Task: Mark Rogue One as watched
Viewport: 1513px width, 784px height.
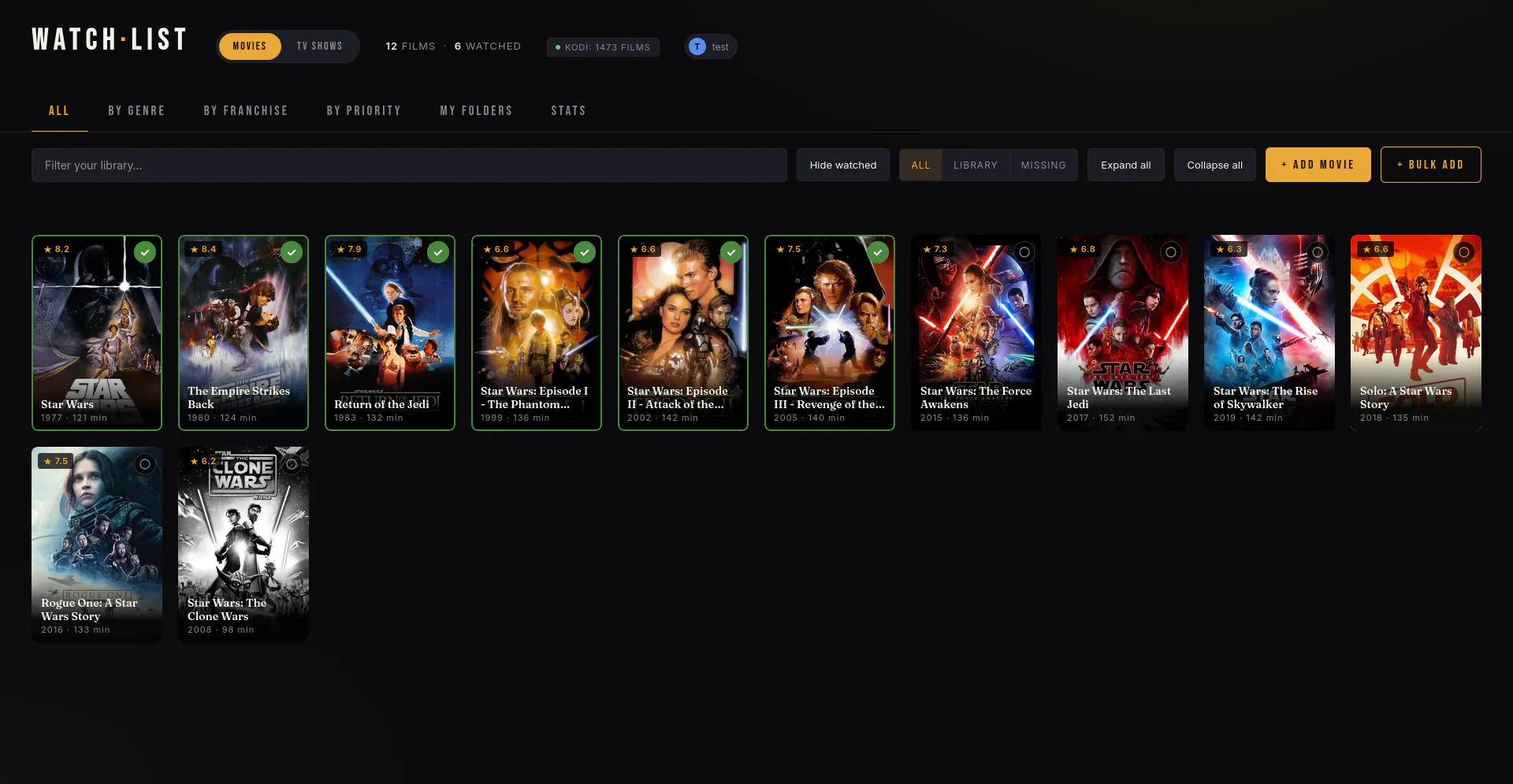Action: [145, 464]
